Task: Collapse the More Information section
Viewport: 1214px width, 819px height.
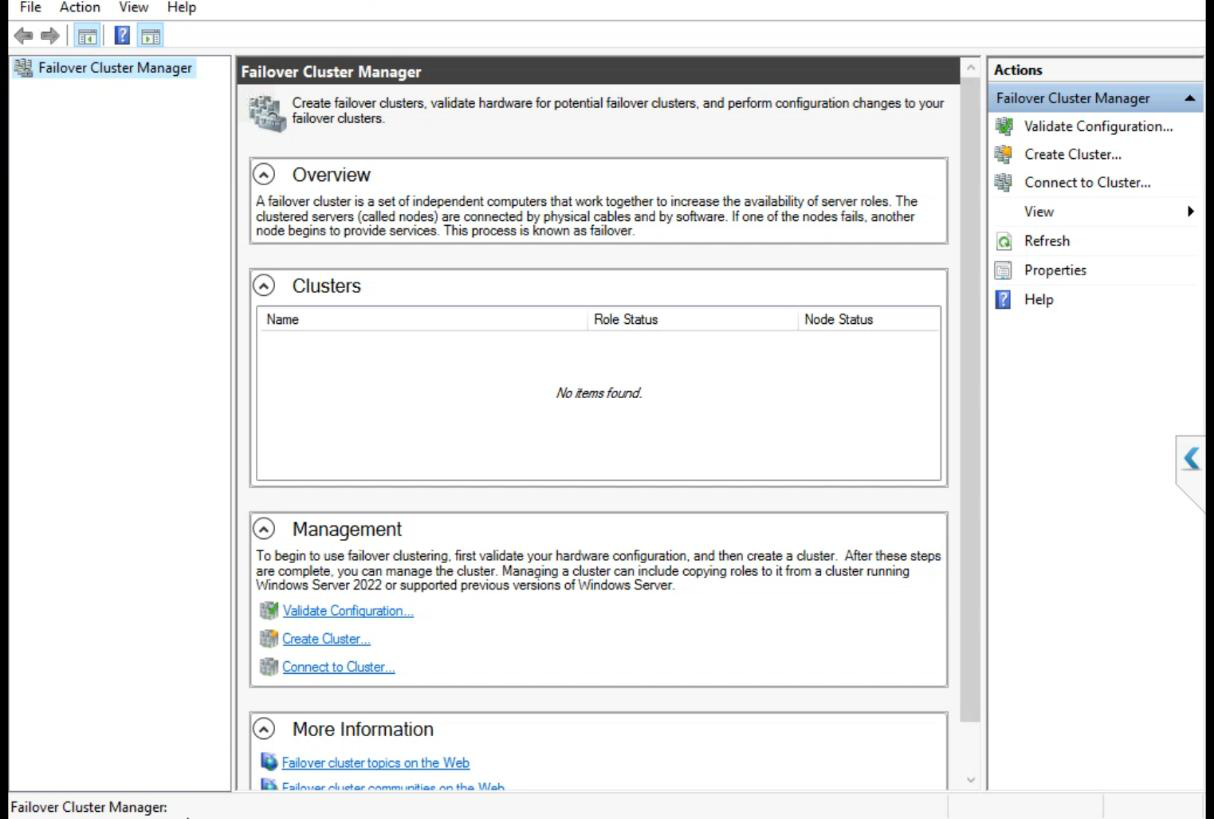Action: [265, 729]
